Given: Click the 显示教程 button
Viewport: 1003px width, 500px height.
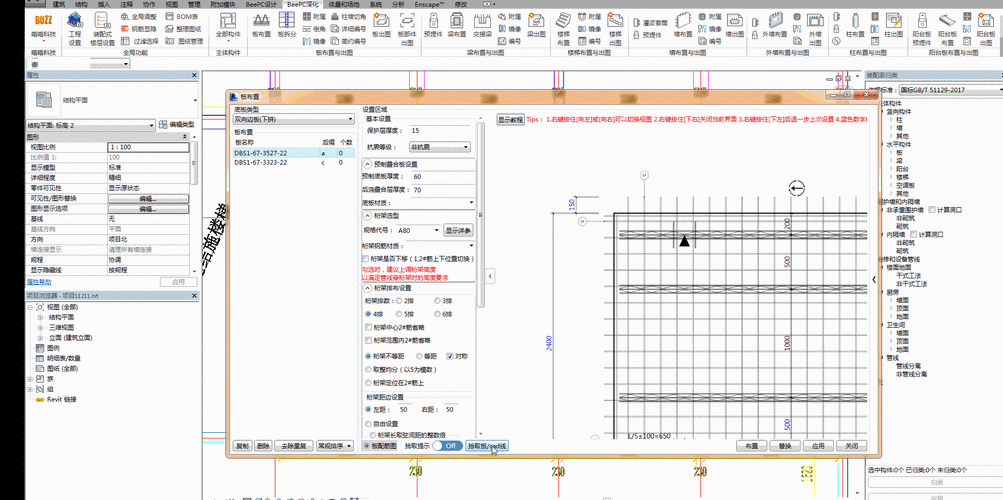Looking at the screenshot, I should click(510, 119).
